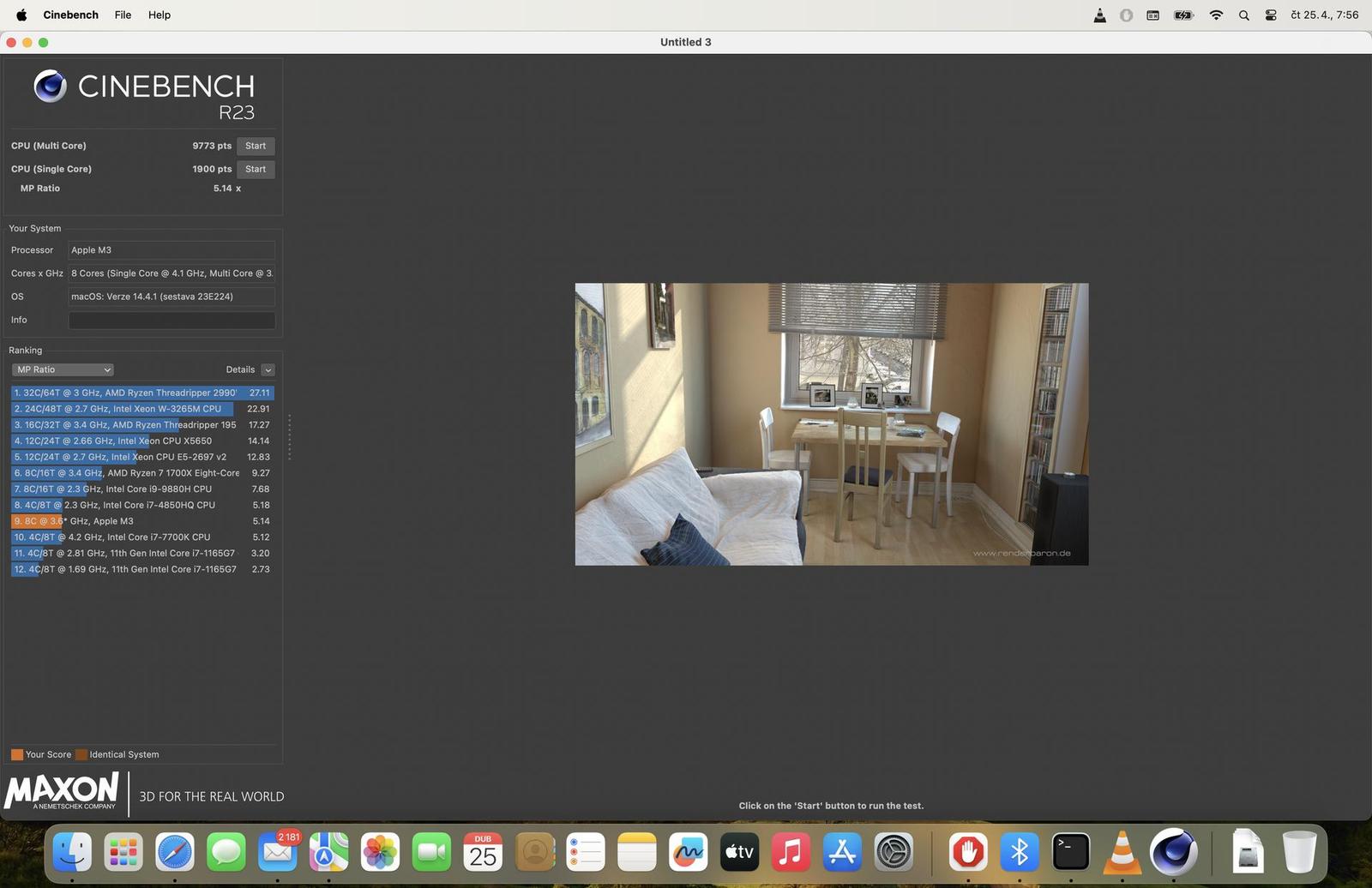Open FaceTime from the Dock
This screenshot has width=1372, height=888.
431,852
